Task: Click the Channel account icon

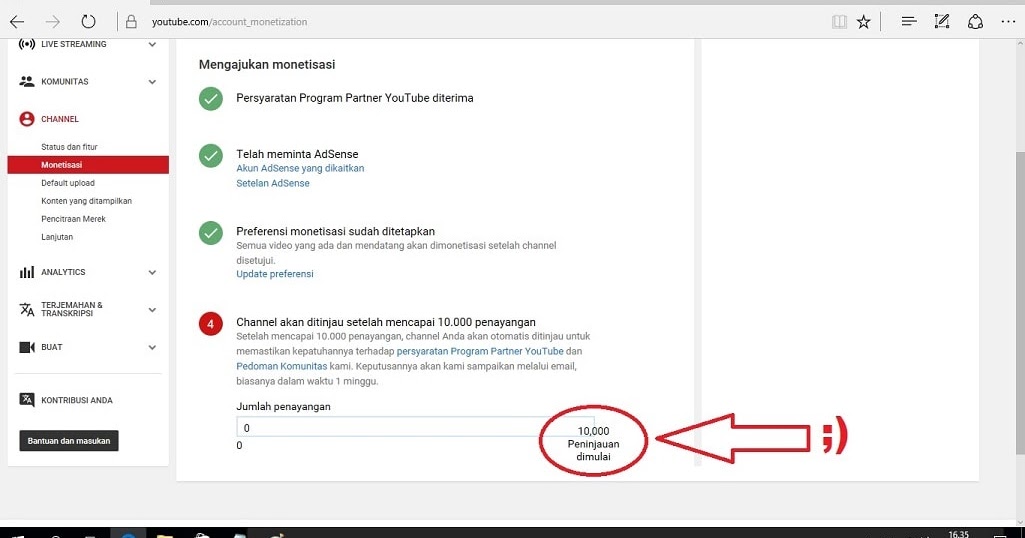Action: point(27,119)
